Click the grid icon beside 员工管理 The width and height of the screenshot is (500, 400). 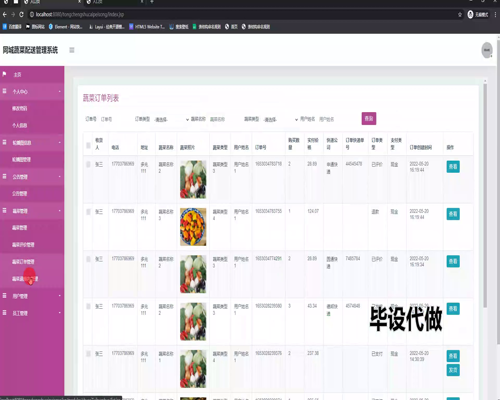[x=4, y=313]
